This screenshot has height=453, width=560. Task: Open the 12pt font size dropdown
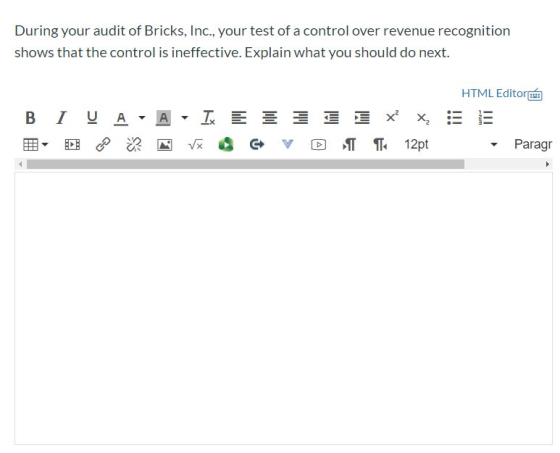point(451,145)
